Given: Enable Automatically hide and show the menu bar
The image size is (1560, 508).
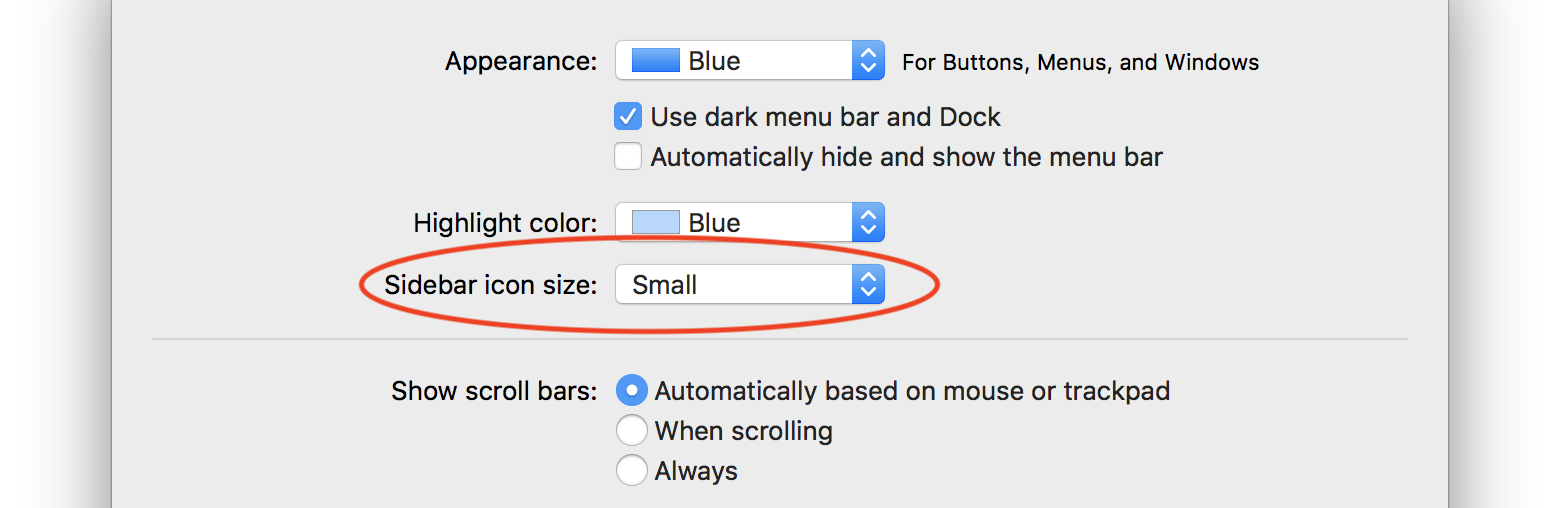Looking at the screenshot, I should coord(628,157).
